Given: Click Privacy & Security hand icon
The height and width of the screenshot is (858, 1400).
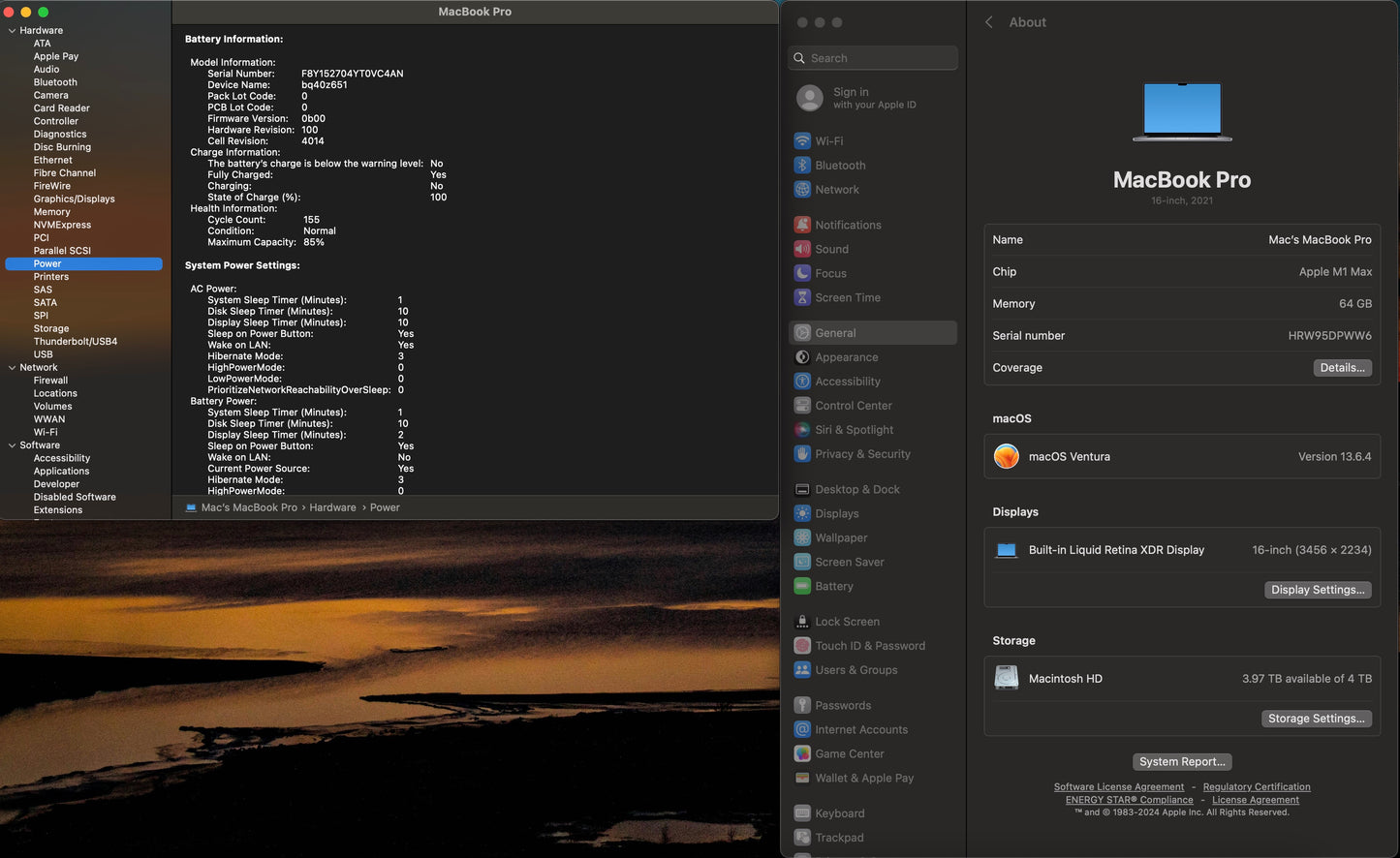Looking at the screenshot, I should click(802, 454).
